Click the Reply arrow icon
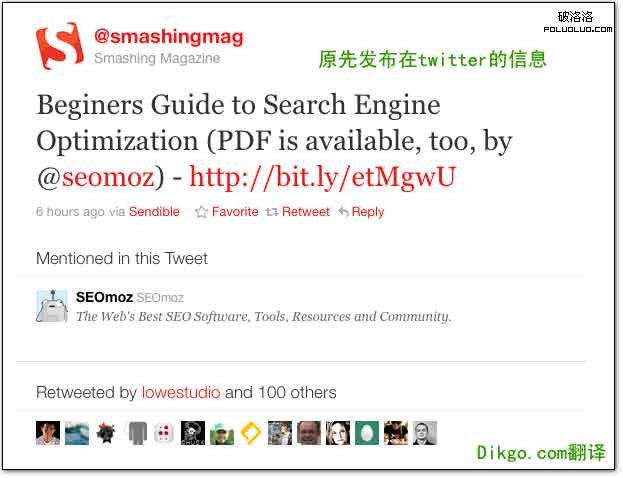 click(x=343, y=212)
